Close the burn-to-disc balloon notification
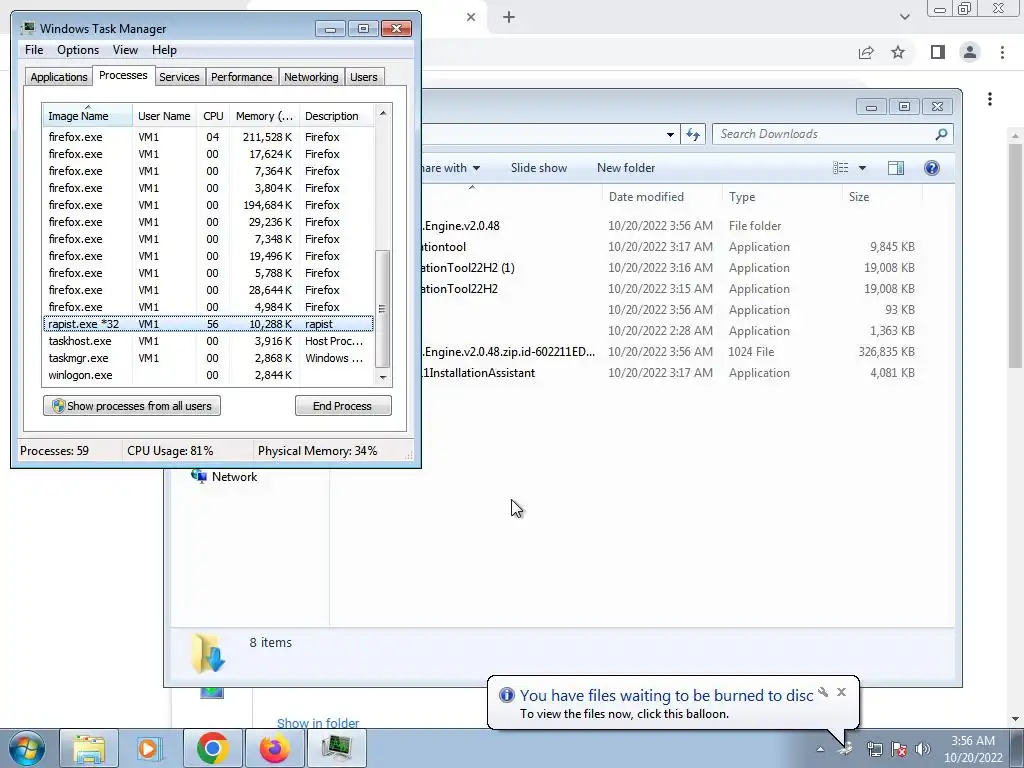The height and width of the screenshot is (768, 1024). tap(841, 692)
